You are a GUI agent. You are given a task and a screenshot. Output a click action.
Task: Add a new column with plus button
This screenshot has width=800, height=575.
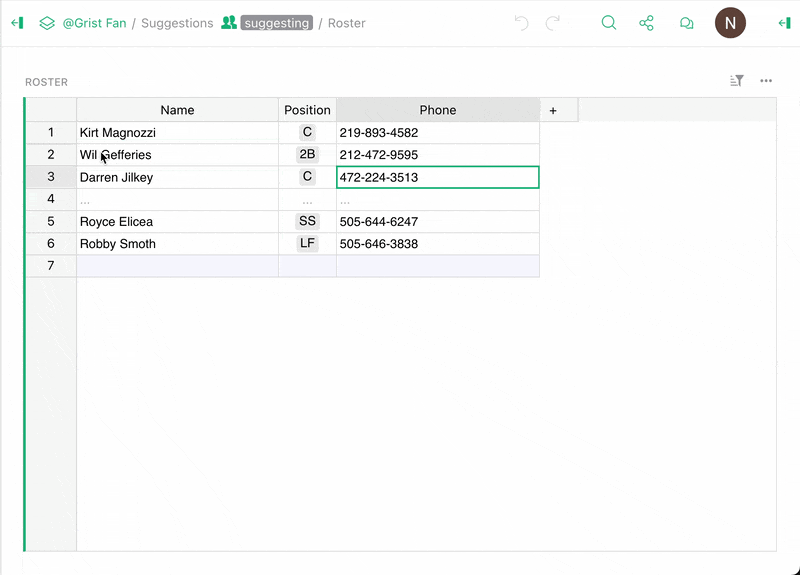tap(553, 110)
